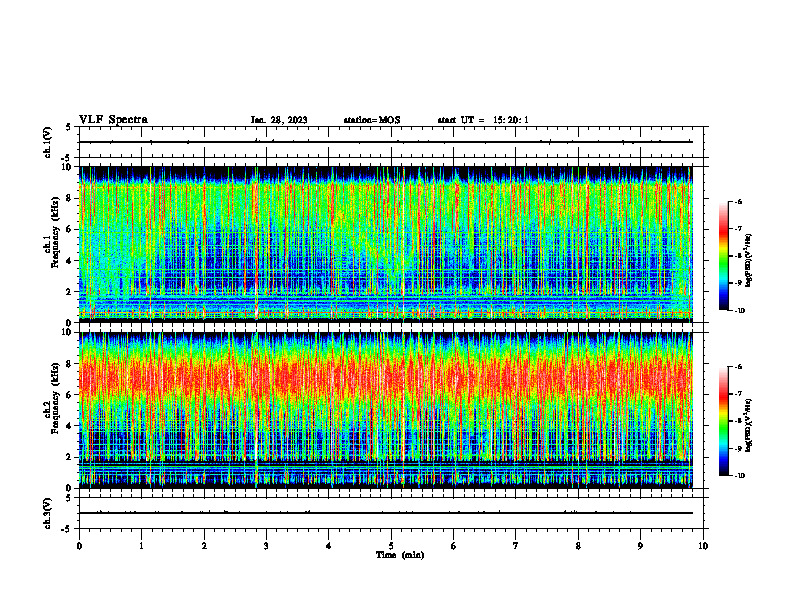Click the ch.3 voltage waveform trace

click(386, 513)
